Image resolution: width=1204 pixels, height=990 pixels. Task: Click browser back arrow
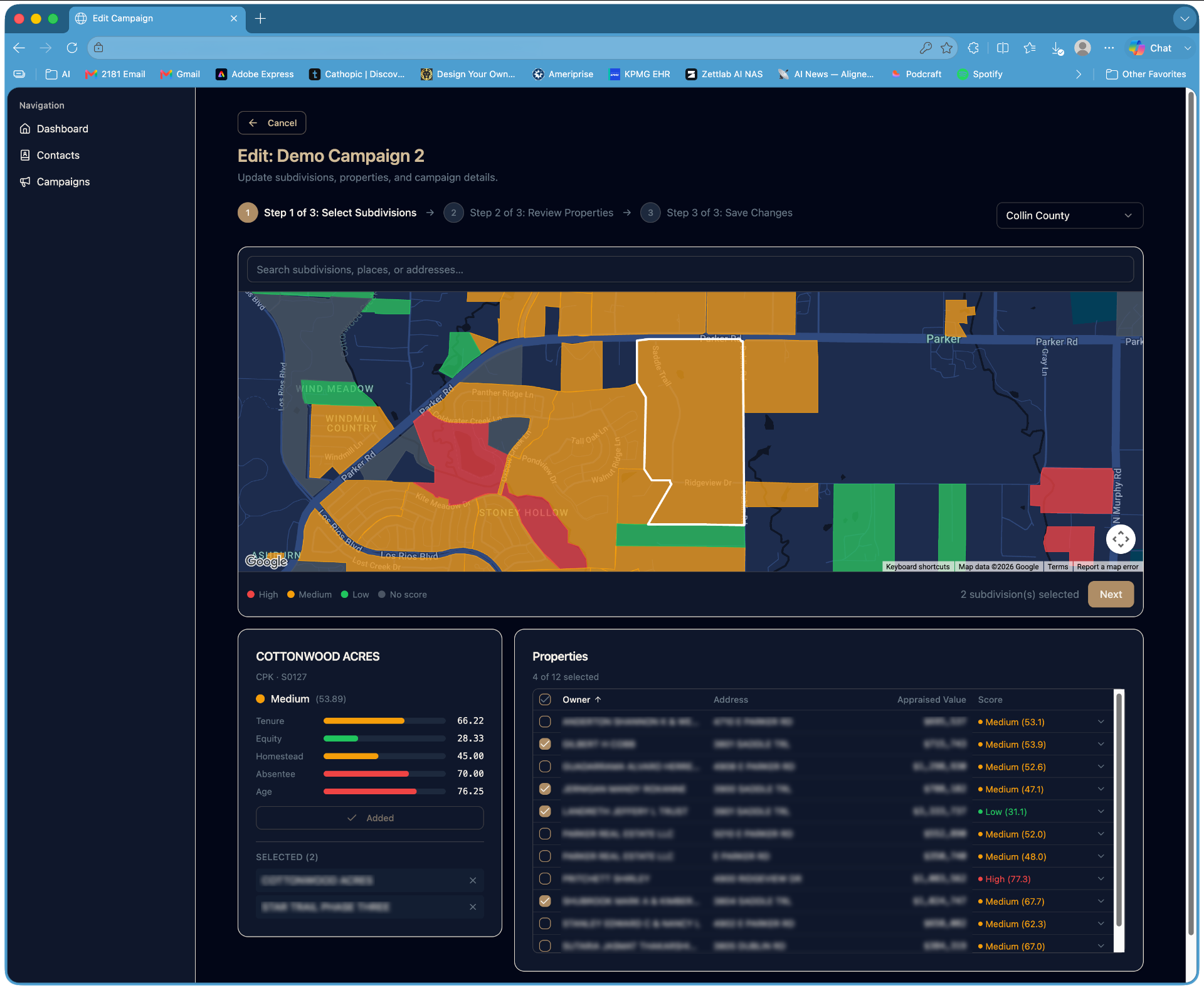click(x=19, y=48)
